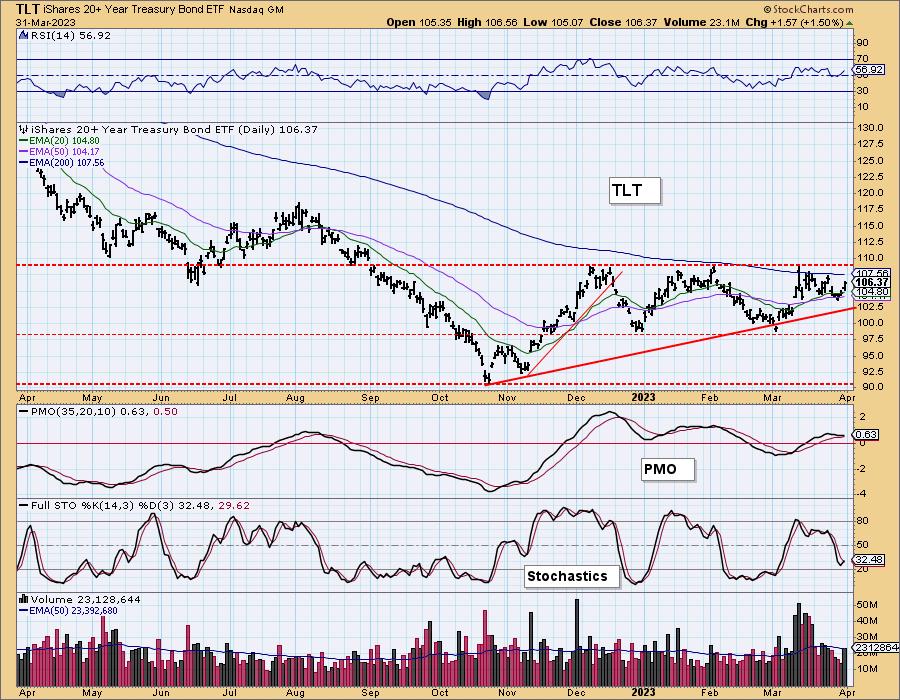Click the TLT ticker symbol in header

coord(28,9)
